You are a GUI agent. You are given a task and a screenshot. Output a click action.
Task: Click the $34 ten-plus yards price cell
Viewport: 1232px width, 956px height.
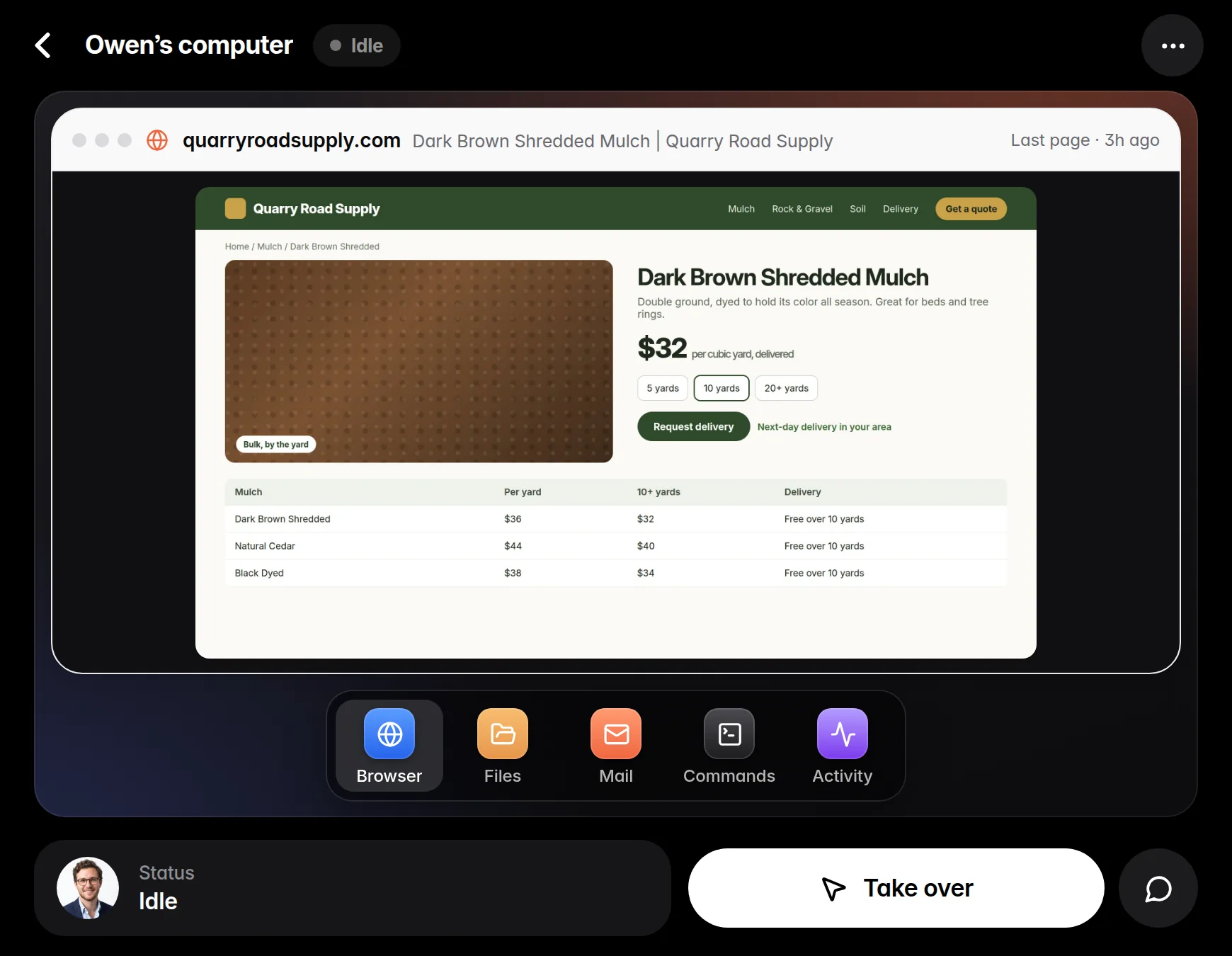646,573
